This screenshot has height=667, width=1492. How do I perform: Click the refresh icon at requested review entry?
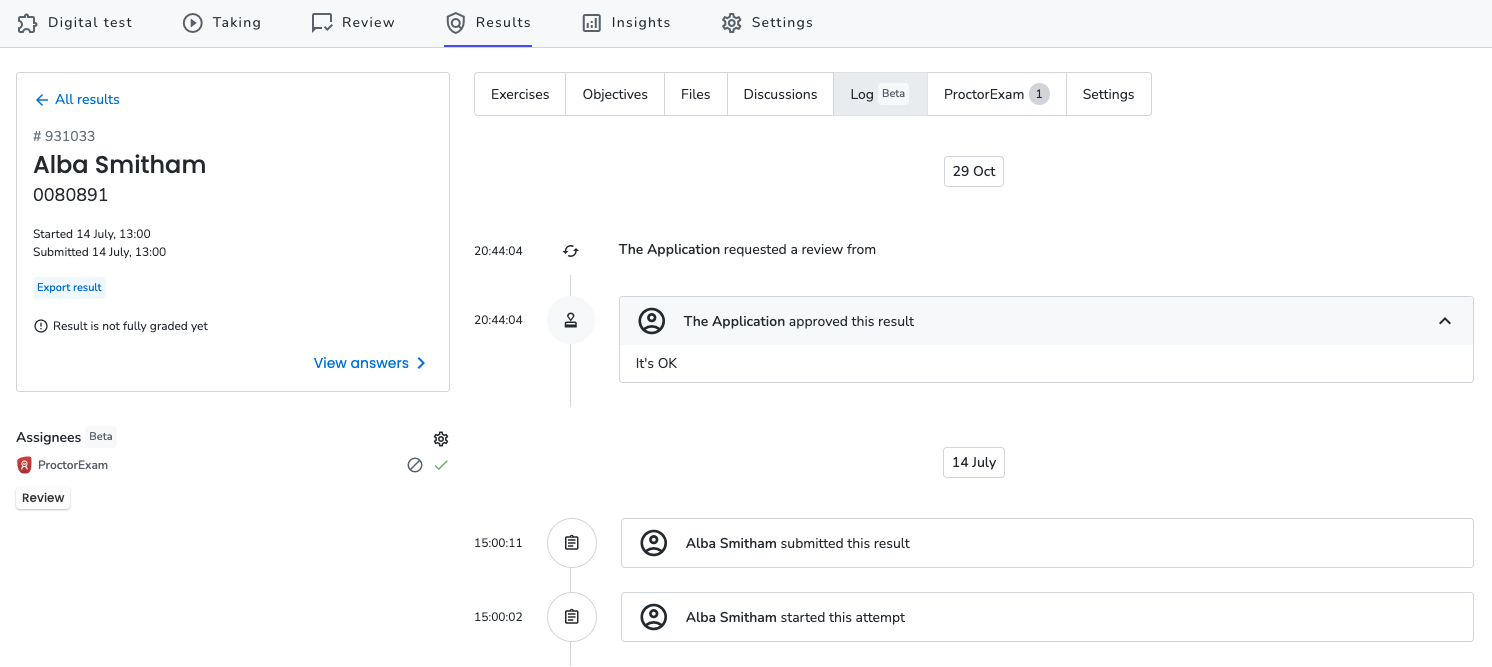tap(571, 250)
